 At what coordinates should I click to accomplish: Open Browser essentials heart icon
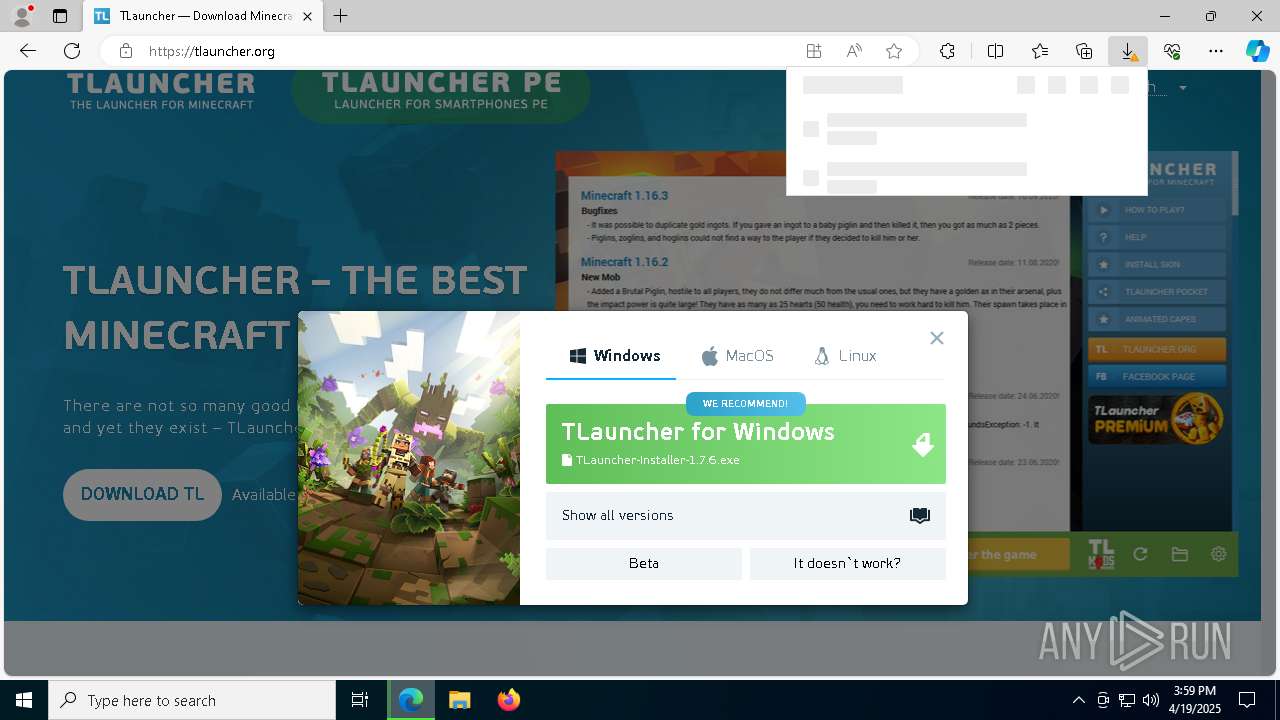click(x=1172, y=51)
